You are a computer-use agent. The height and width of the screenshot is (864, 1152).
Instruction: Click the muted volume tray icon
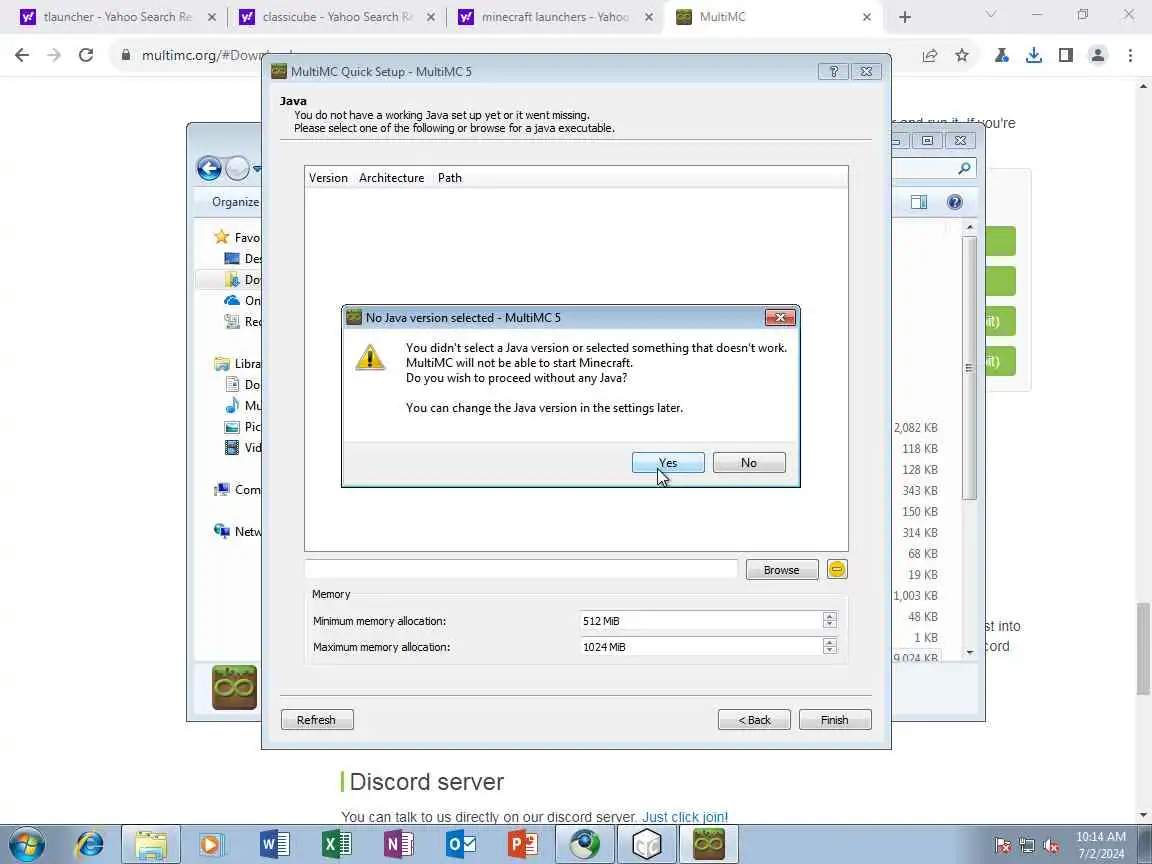(x=1051, y=846)
